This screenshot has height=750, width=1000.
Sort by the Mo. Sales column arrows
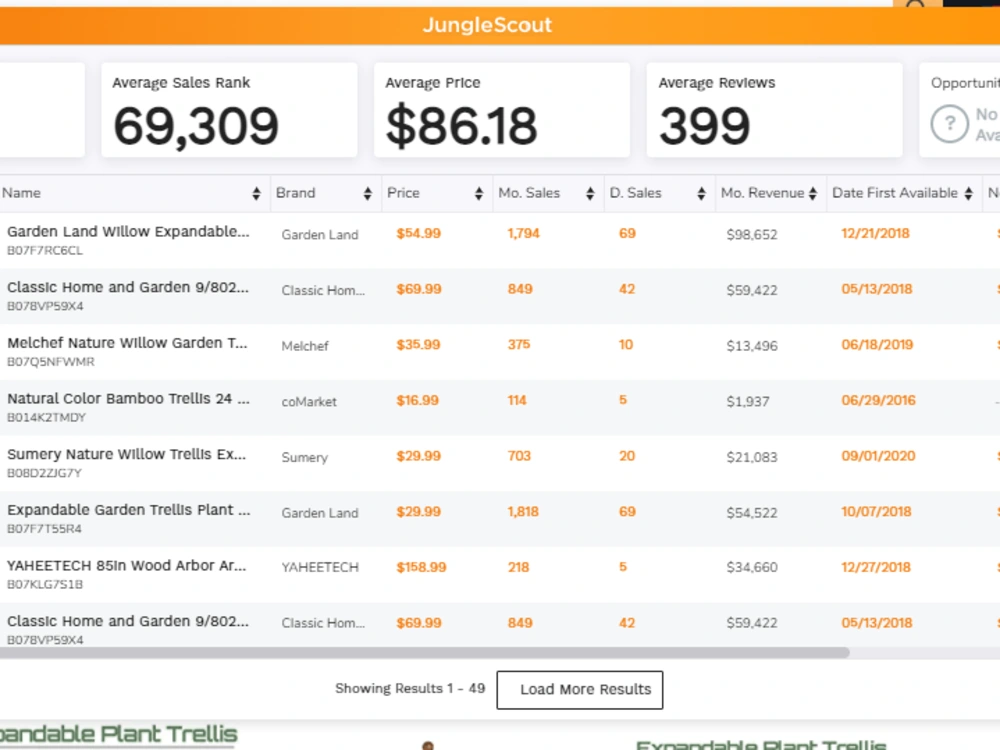pyautogui.click(x=590, y=194)
